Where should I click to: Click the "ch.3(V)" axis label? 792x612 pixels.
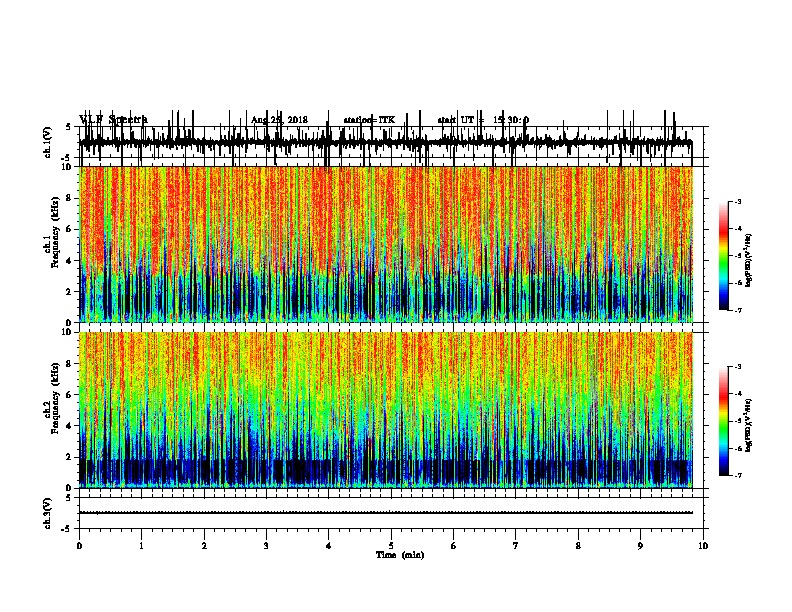pos(48,513)
